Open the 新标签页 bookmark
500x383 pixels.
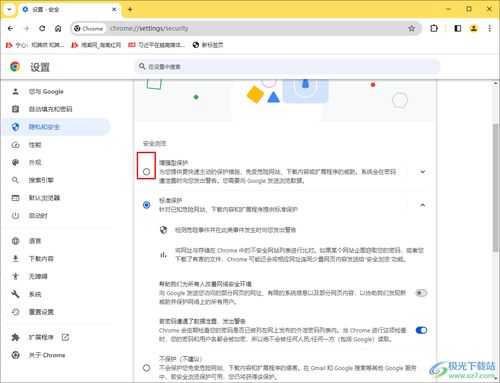208,45
